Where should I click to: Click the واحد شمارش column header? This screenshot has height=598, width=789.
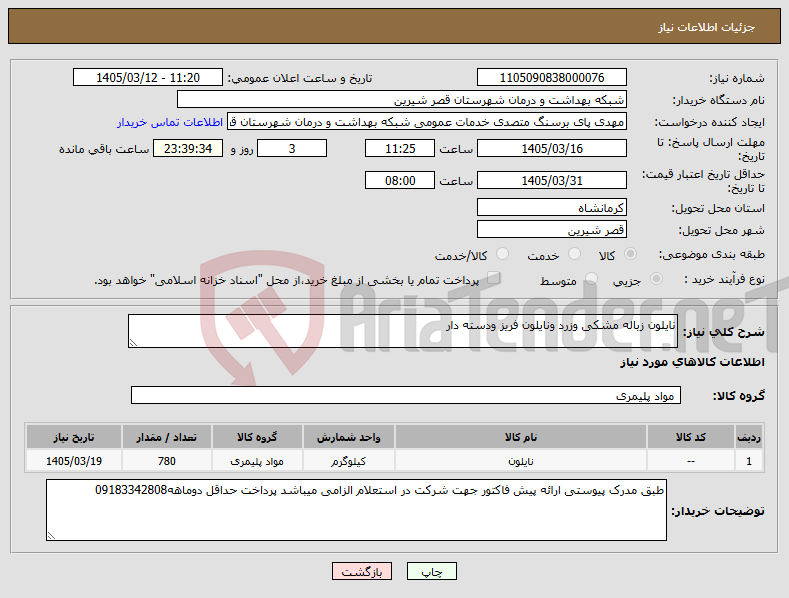pyautogui.click(x=349, y=437)
